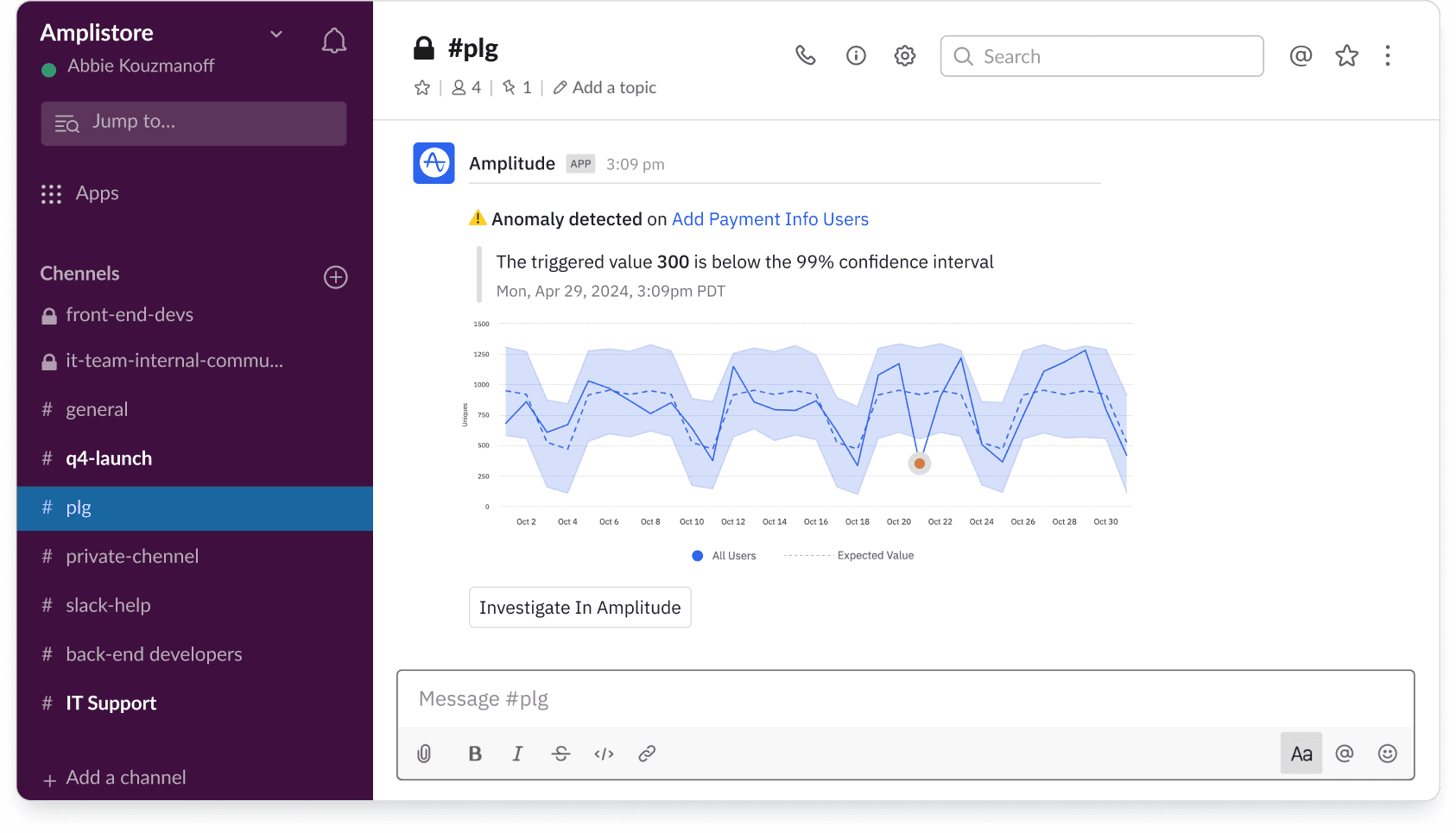The height and width of the screenshot is (833, 1456).
Task: Attach a file with paperclip icon
Action: tap(424, 754)
